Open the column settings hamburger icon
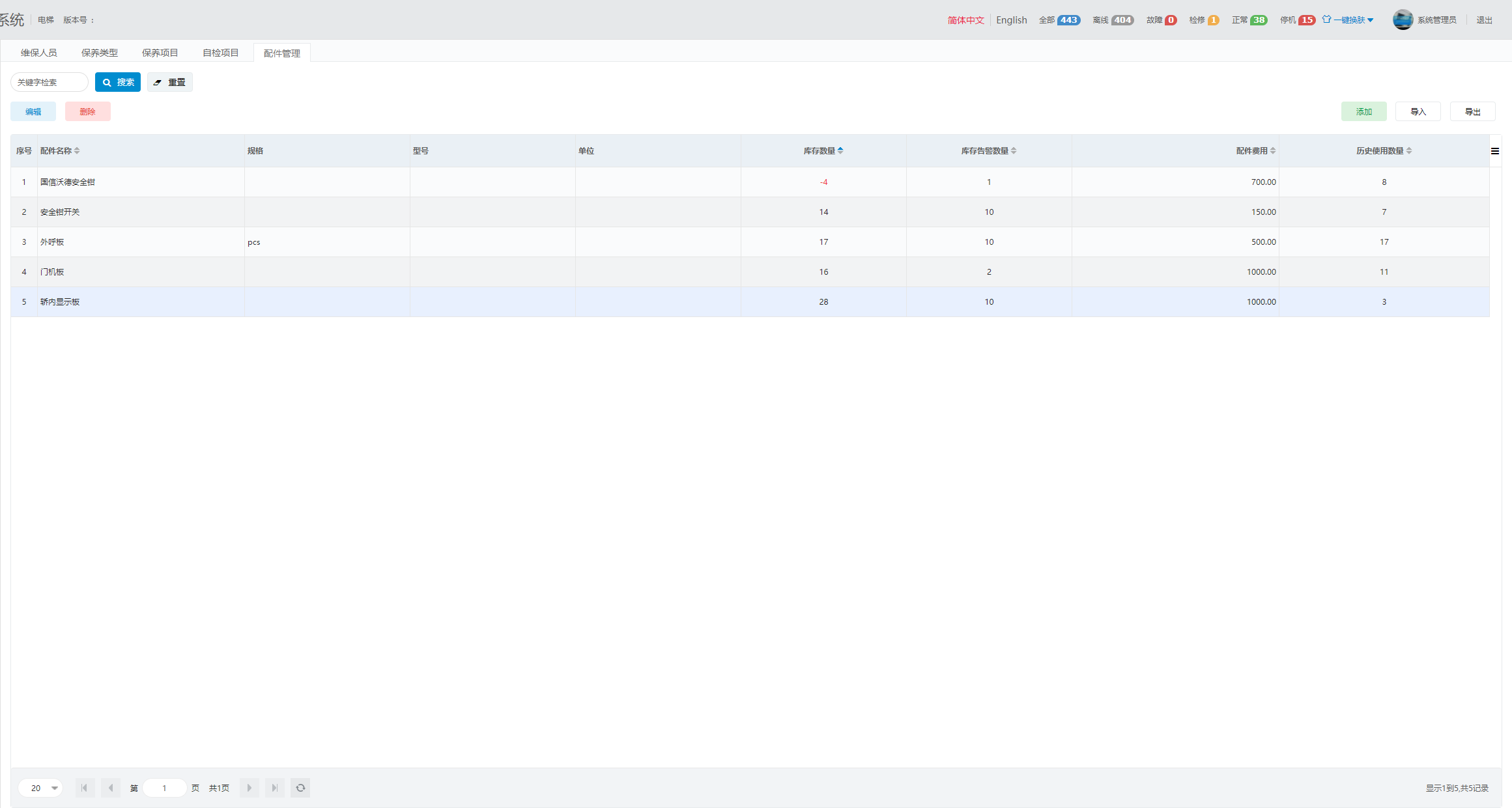Viewport: 1512px width, 808px height. tap(1495, 151)
